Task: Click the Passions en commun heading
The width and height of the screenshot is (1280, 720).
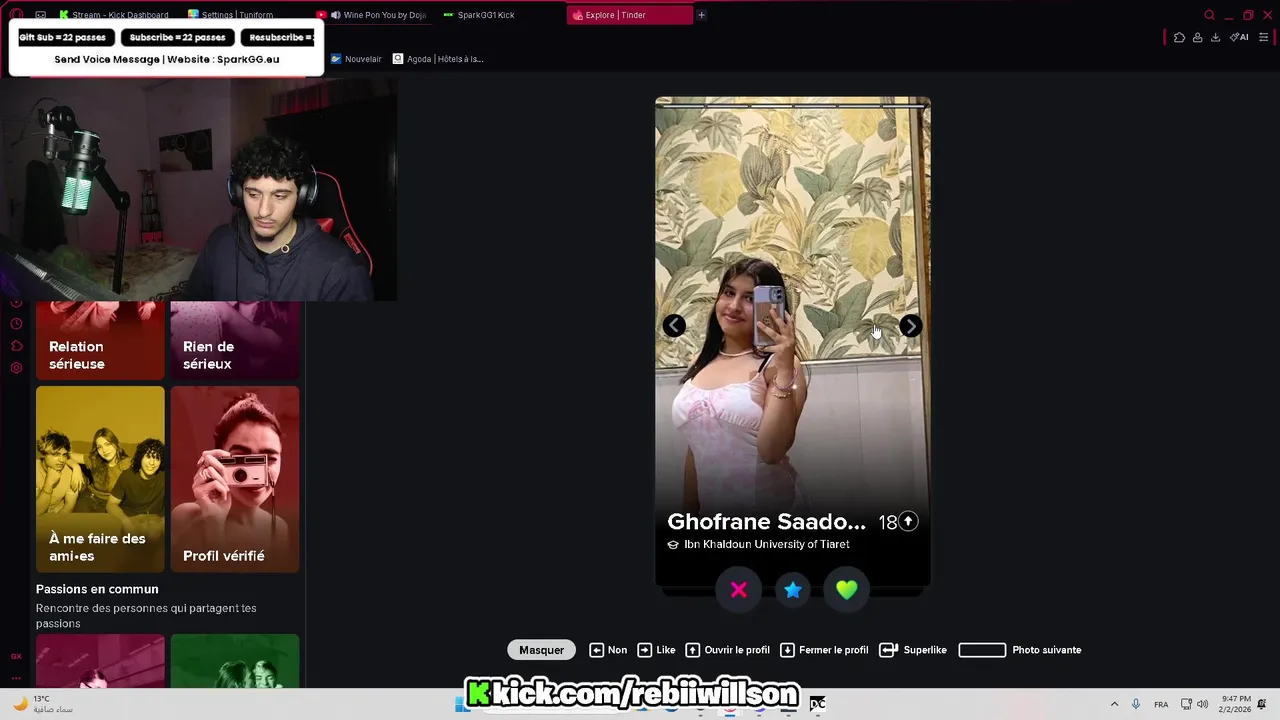Action: click(x=97, y=589)
